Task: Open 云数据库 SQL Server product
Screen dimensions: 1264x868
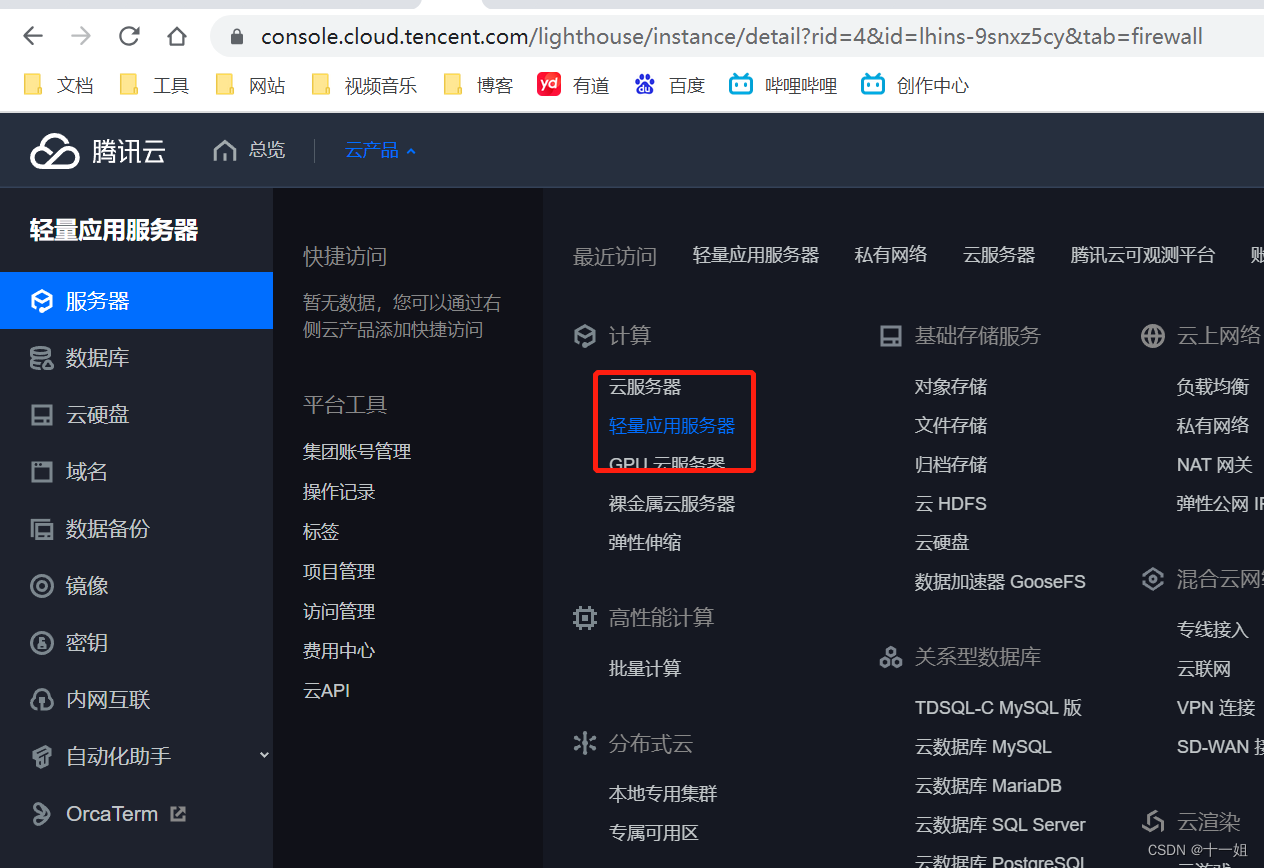Action: point(1000,825)
